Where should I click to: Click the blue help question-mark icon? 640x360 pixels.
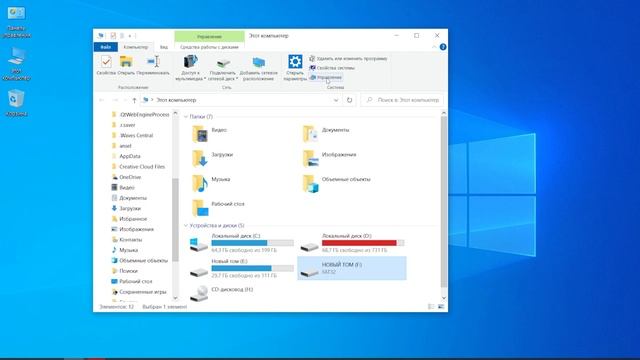(443, 47)
